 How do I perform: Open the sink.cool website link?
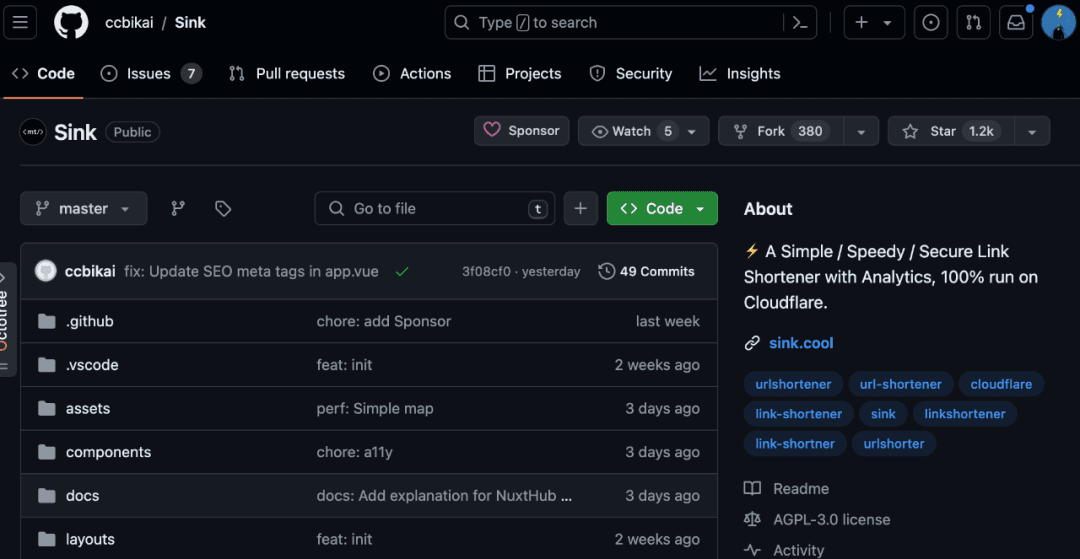pos(801,343)
